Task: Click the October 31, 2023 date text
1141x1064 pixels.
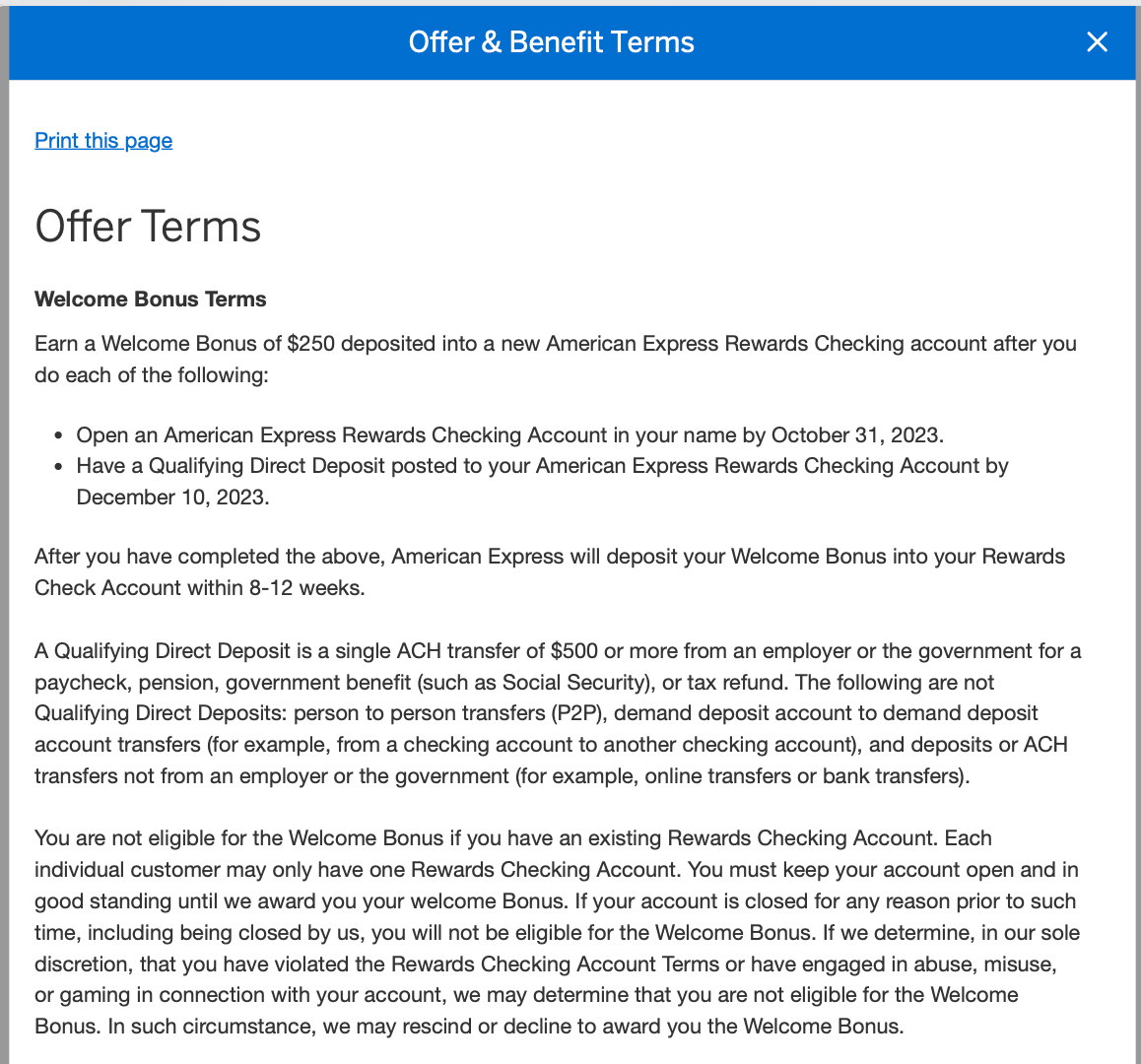Action: [856, 435]
